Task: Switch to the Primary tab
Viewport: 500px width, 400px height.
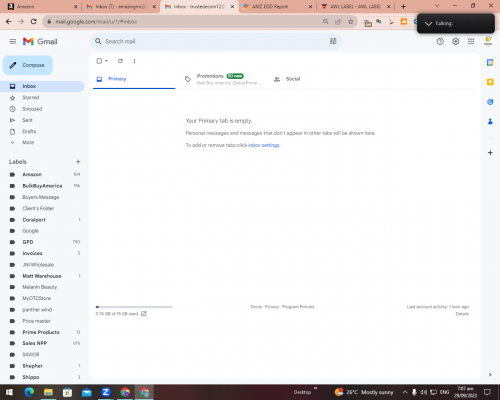Action: pos(134,79)
